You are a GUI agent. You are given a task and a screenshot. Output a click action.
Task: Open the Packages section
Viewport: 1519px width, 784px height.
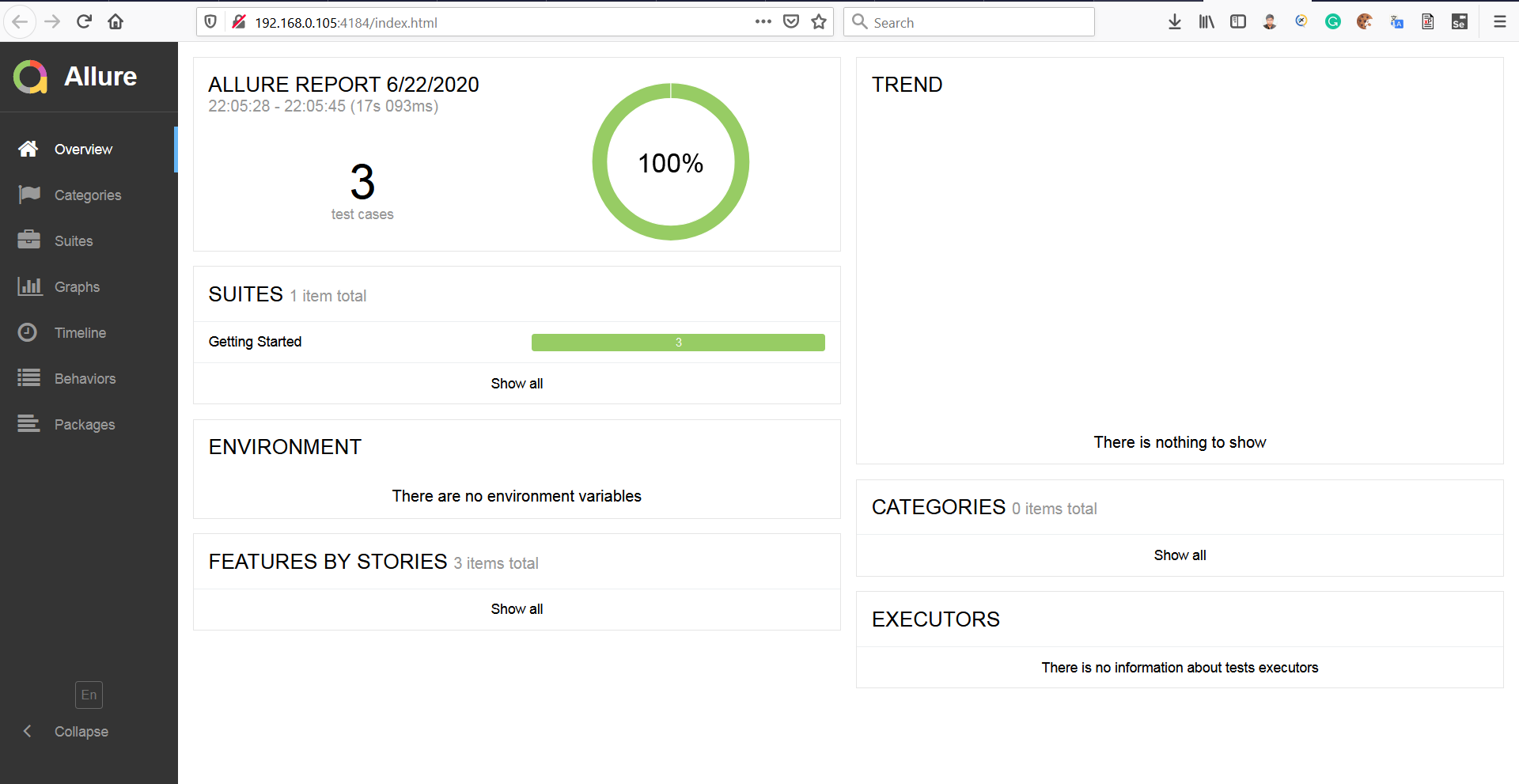[89, 425]
